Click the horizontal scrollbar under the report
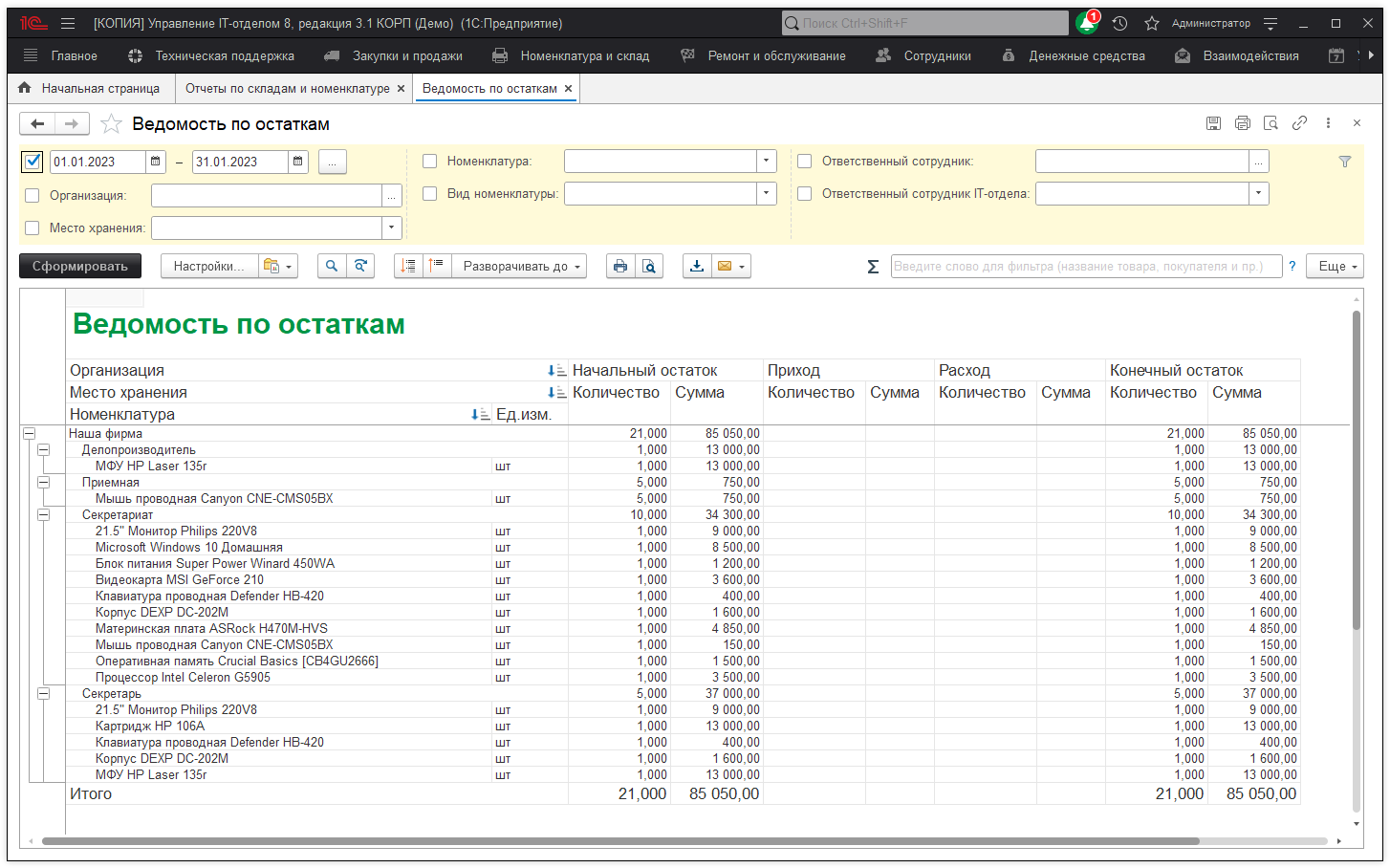The width and height of the screenshot is (1390, 868). click(x=619, y=842)
